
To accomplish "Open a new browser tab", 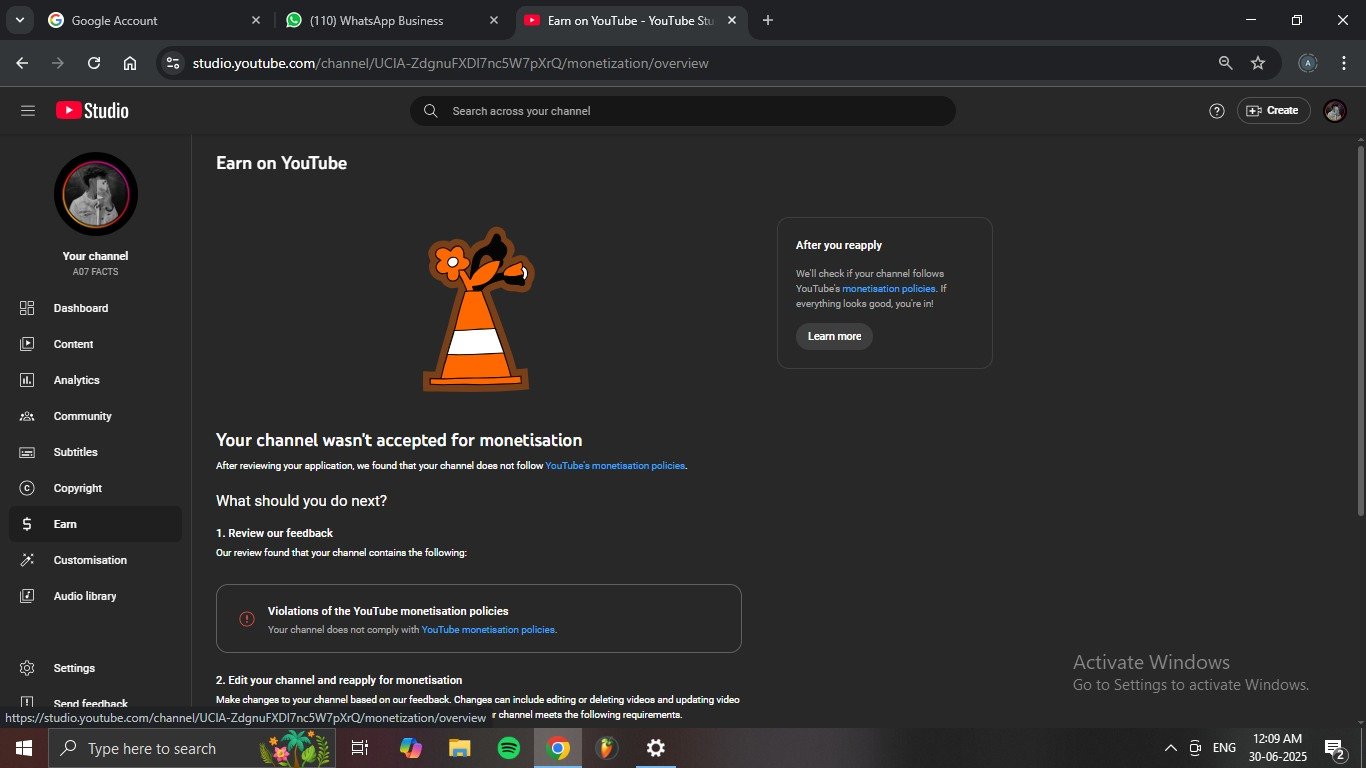I will [767, 20].
